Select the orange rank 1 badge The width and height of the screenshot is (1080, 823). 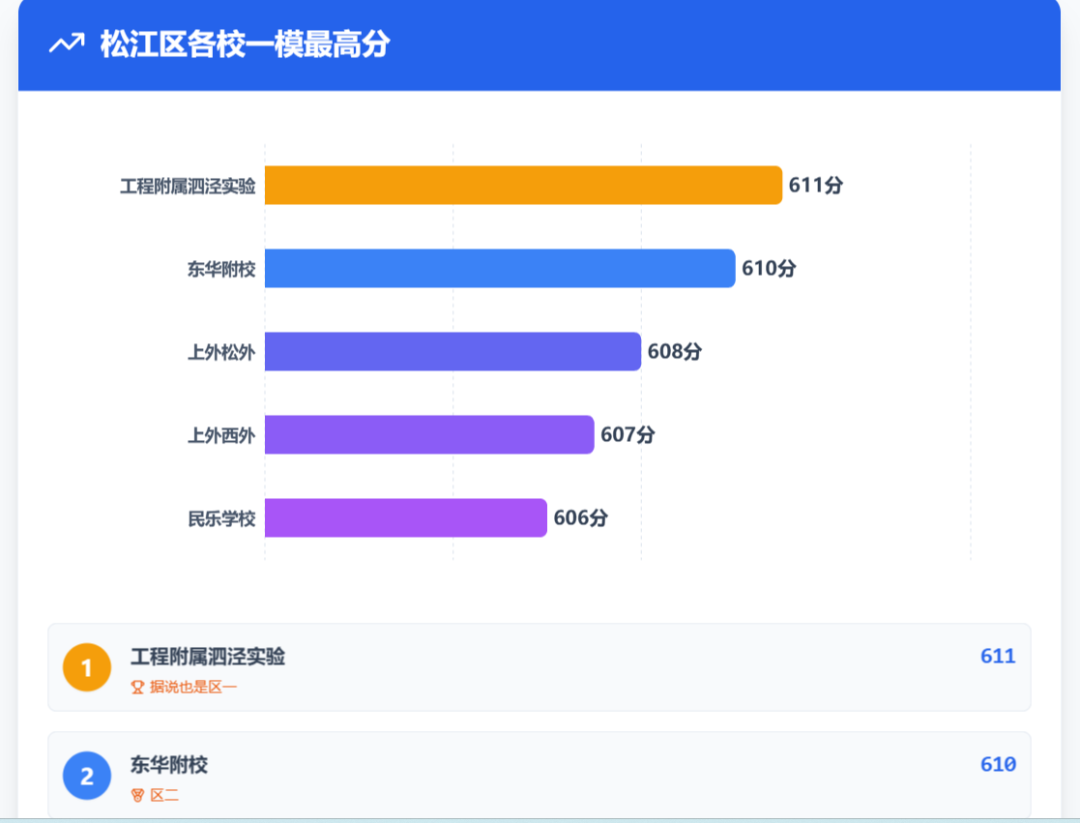pos(87,668)
